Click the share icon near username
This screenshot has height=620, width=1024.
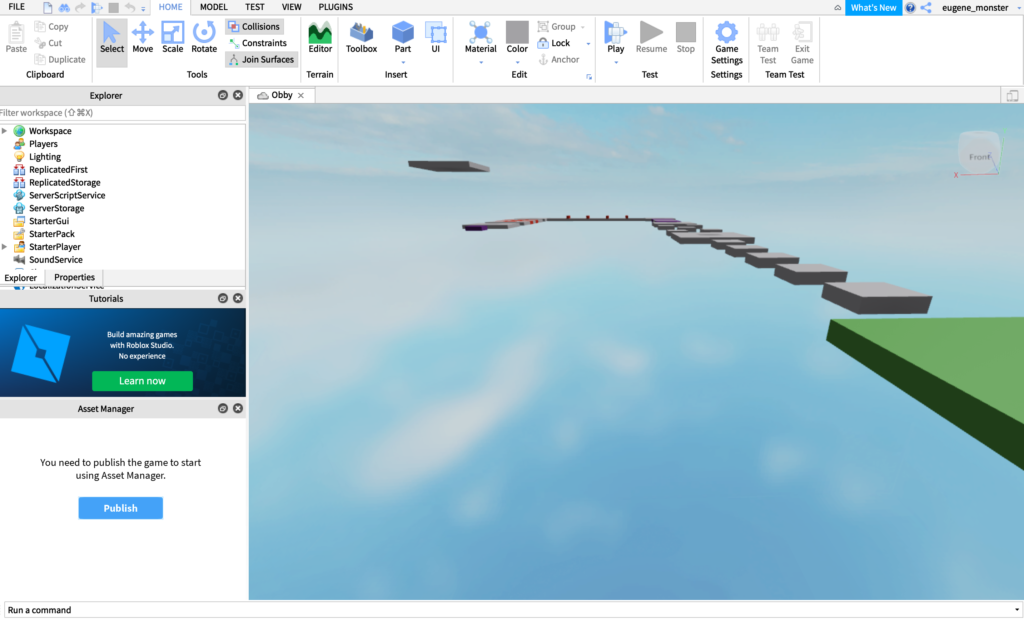[926, 8]
